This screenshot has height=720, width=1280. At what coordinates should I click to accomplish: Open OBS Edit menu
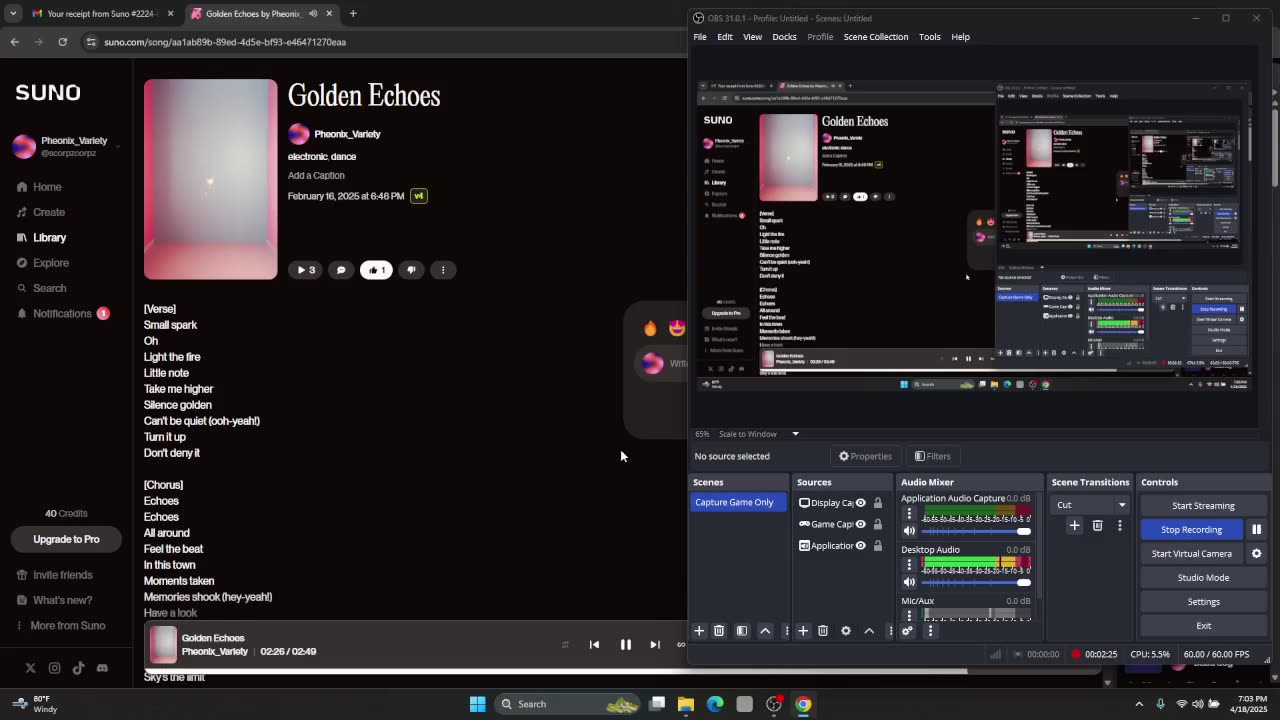tap(725, 37)
